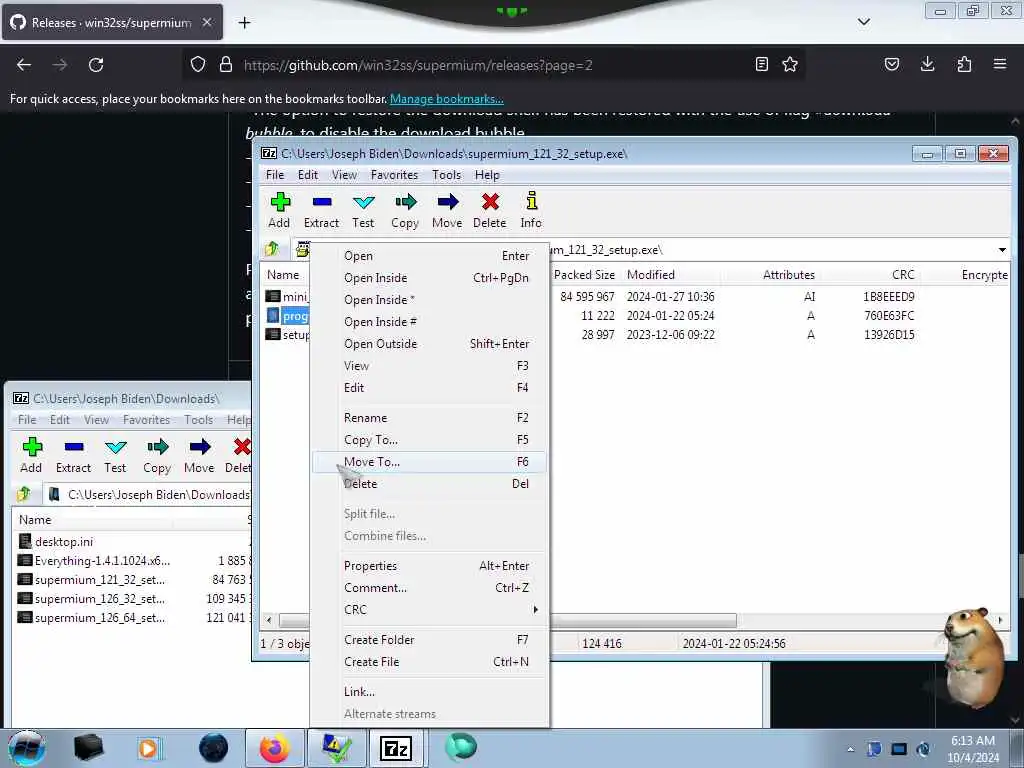The image size is (1024, 768).
Task: Click Test icon in setup.exe 7-Zip window
Action: click(363, 202)
